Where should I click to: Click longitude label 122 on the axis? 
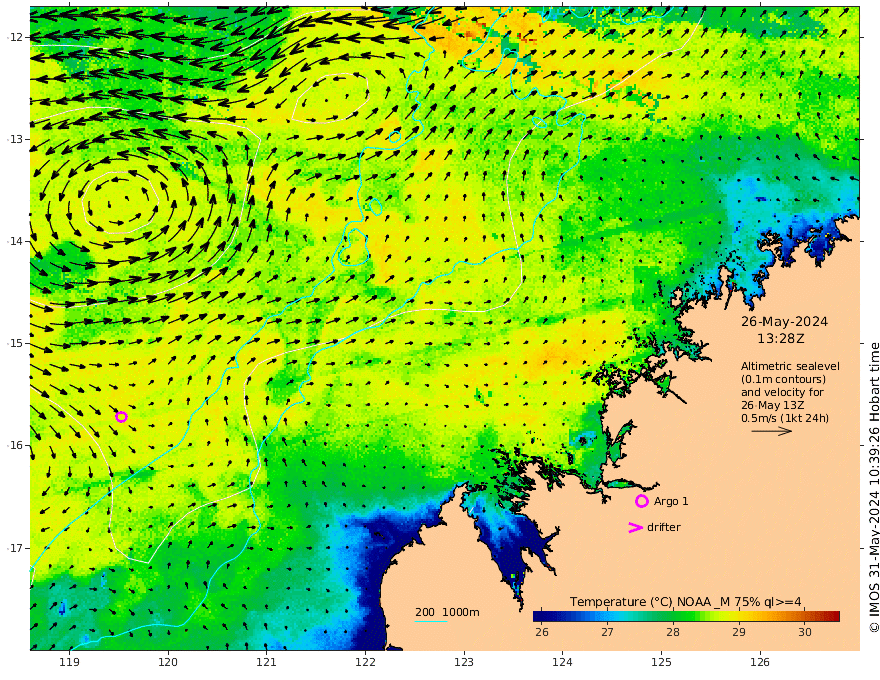[x=365, y=662]
